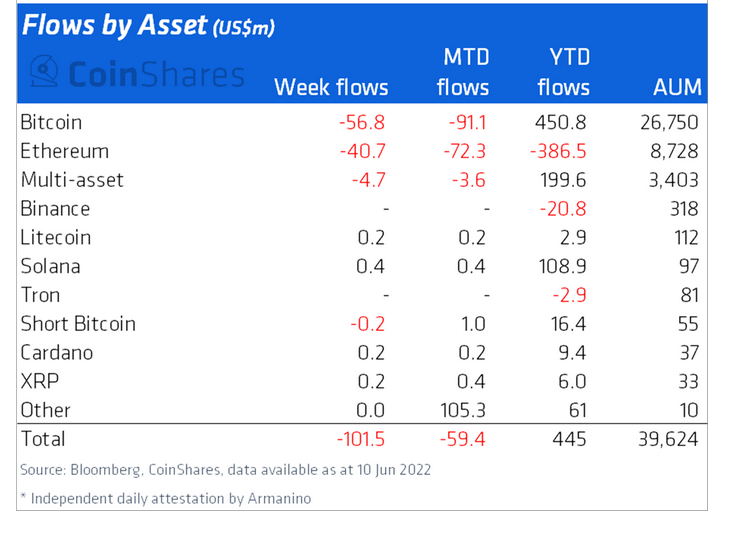Select the Week flows column header
This screenshot has width=733, height=533.
coord(331,87)
